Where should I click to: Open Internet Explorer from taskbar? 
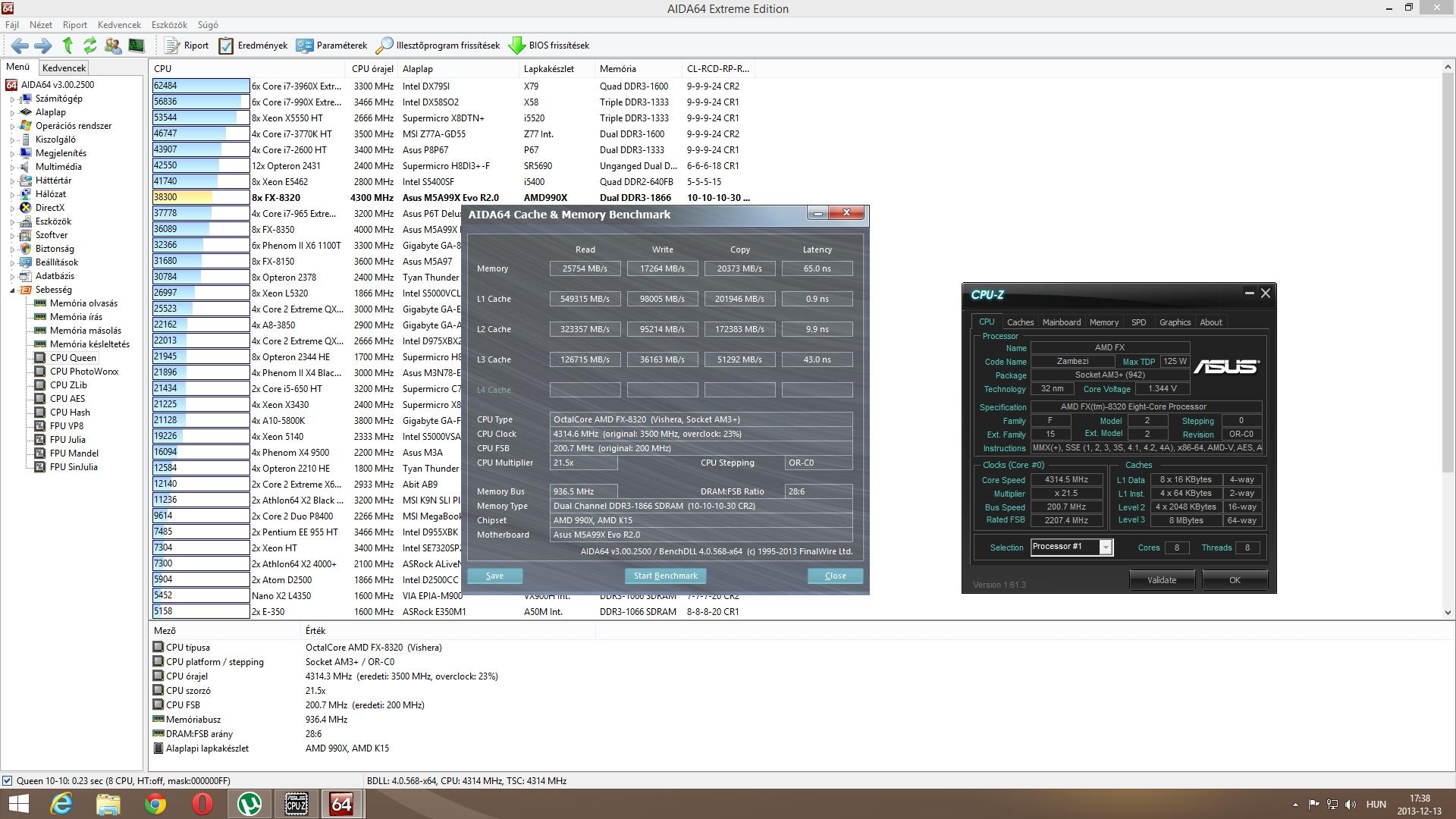tap(61, 804)
